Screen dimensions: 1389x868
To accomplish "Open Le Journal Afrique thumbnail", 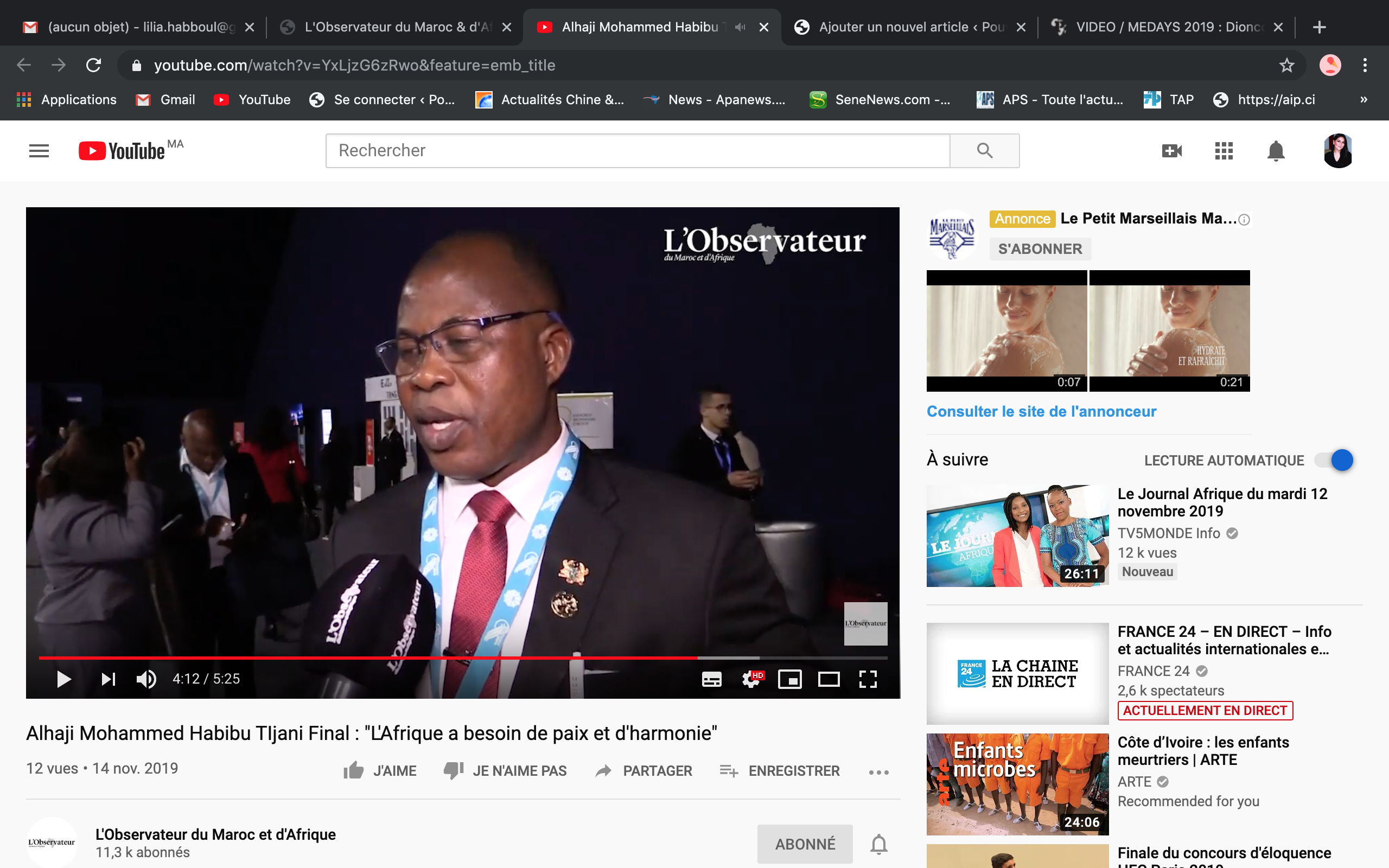I will (x=1018, y=535).
